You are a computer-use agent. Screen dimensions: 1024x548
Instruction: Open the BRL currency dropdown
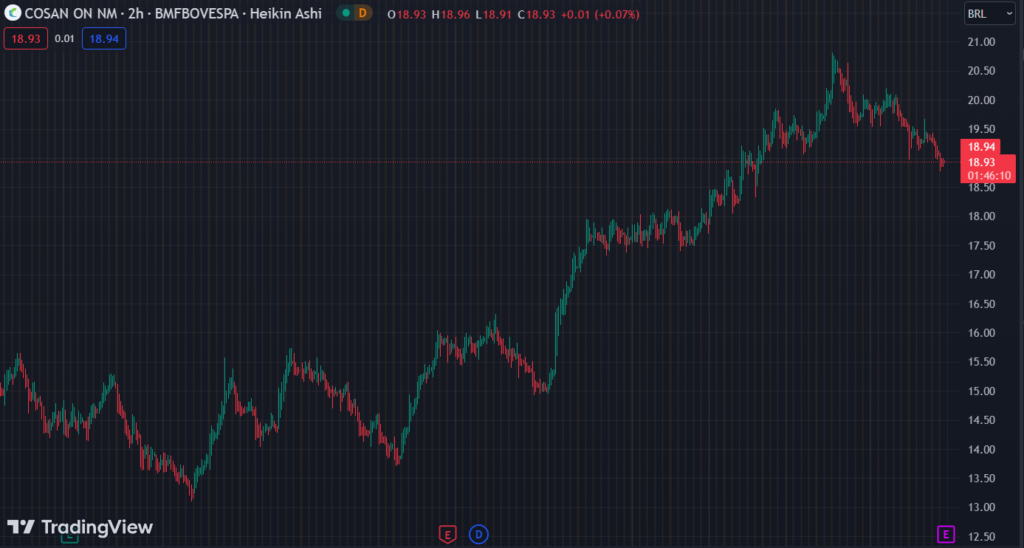pos(989,14)
